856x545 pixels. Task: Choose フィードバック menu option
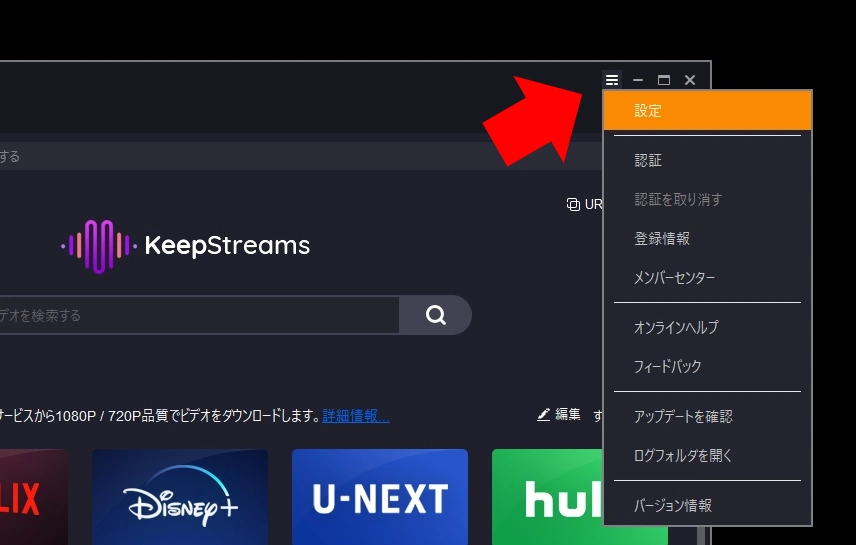coord(667,366)
